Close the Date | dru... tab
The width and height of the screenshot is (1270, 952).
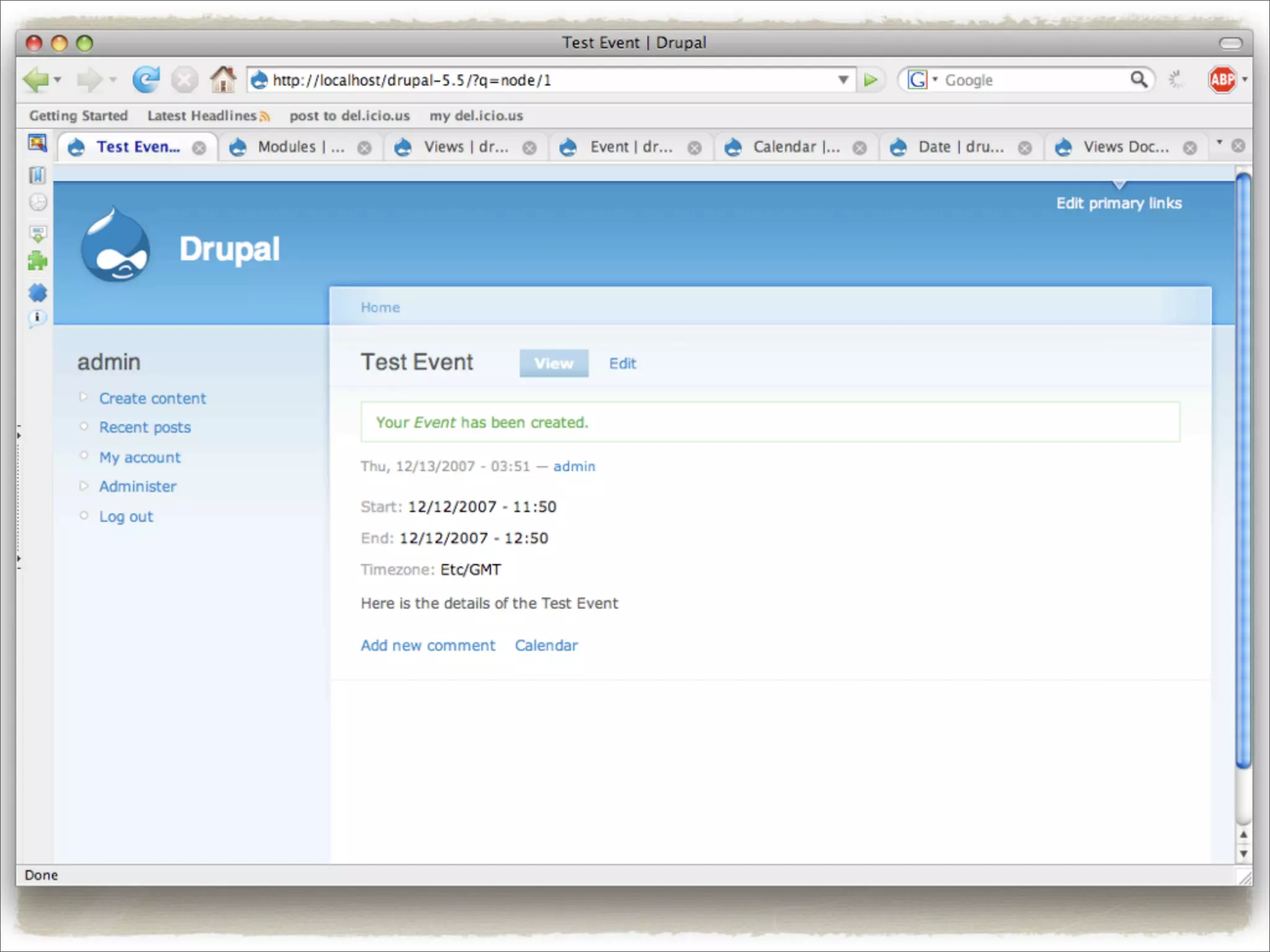click(x=1025, y=148)
